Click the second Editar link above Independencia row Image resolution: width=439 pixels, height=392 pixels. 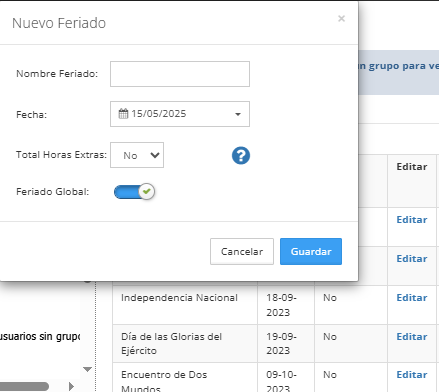(x=412, y=259)
